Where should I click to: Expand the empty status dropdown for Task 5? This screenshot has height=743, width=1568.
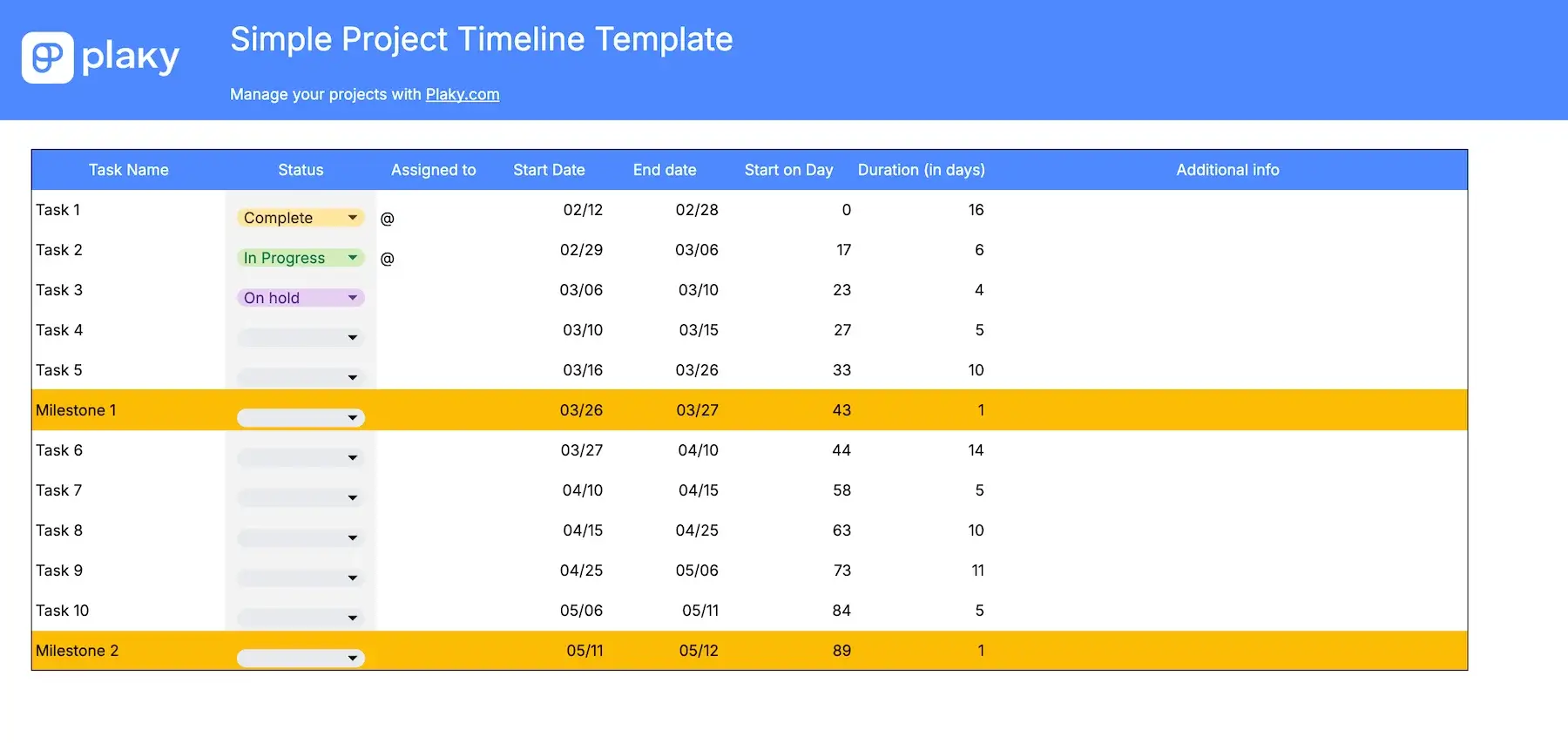(301, 378)
